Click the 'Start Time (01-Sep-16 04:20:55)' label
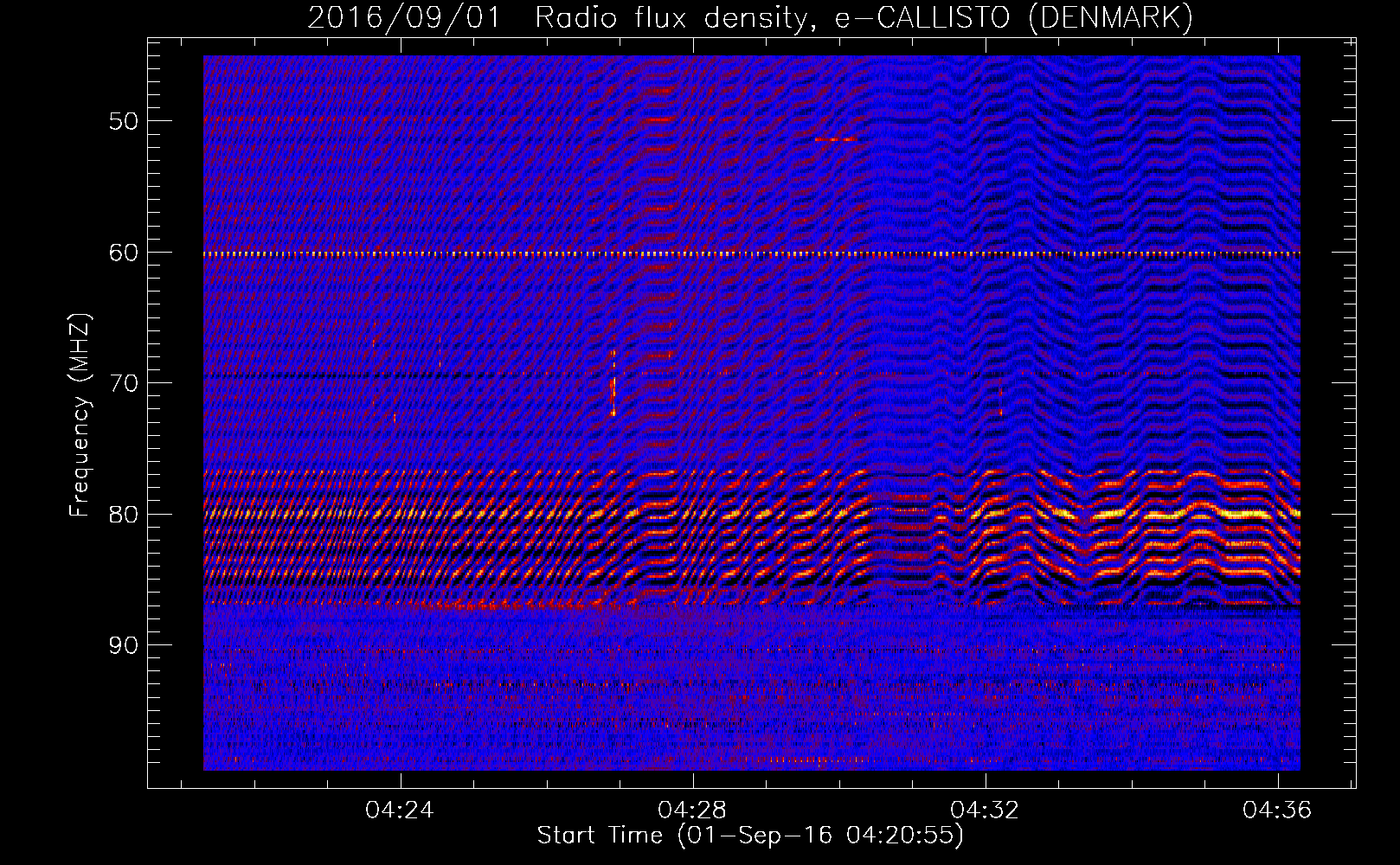 (750, 836)
